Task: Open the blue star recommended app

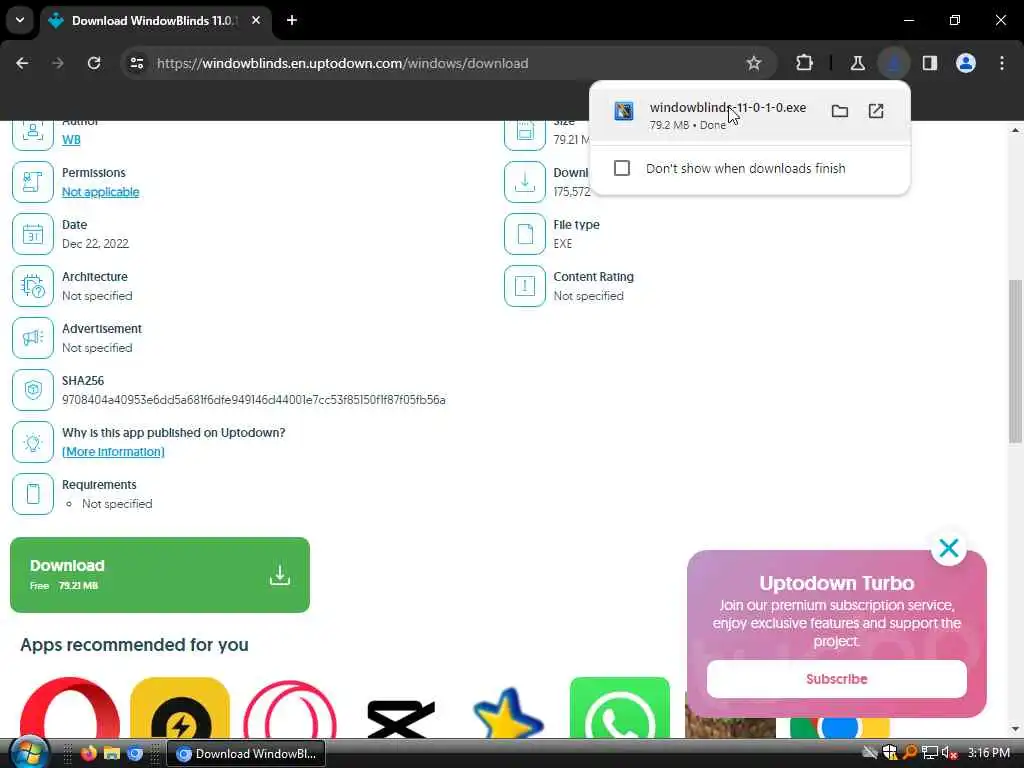Action: [x=509, y=712]
